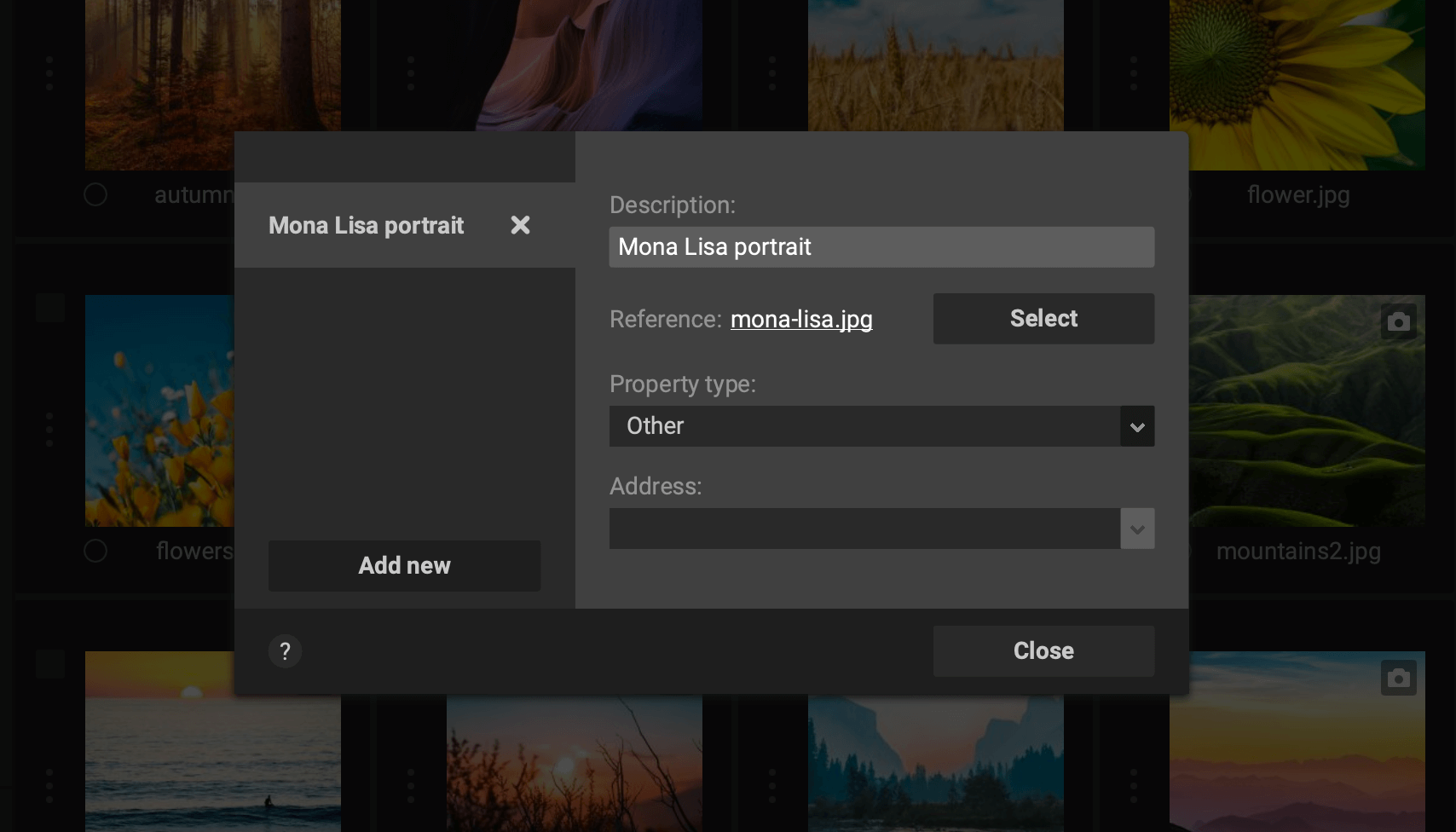1456x832 pixels.
Task: Click the Add new button
Action: 404,566
